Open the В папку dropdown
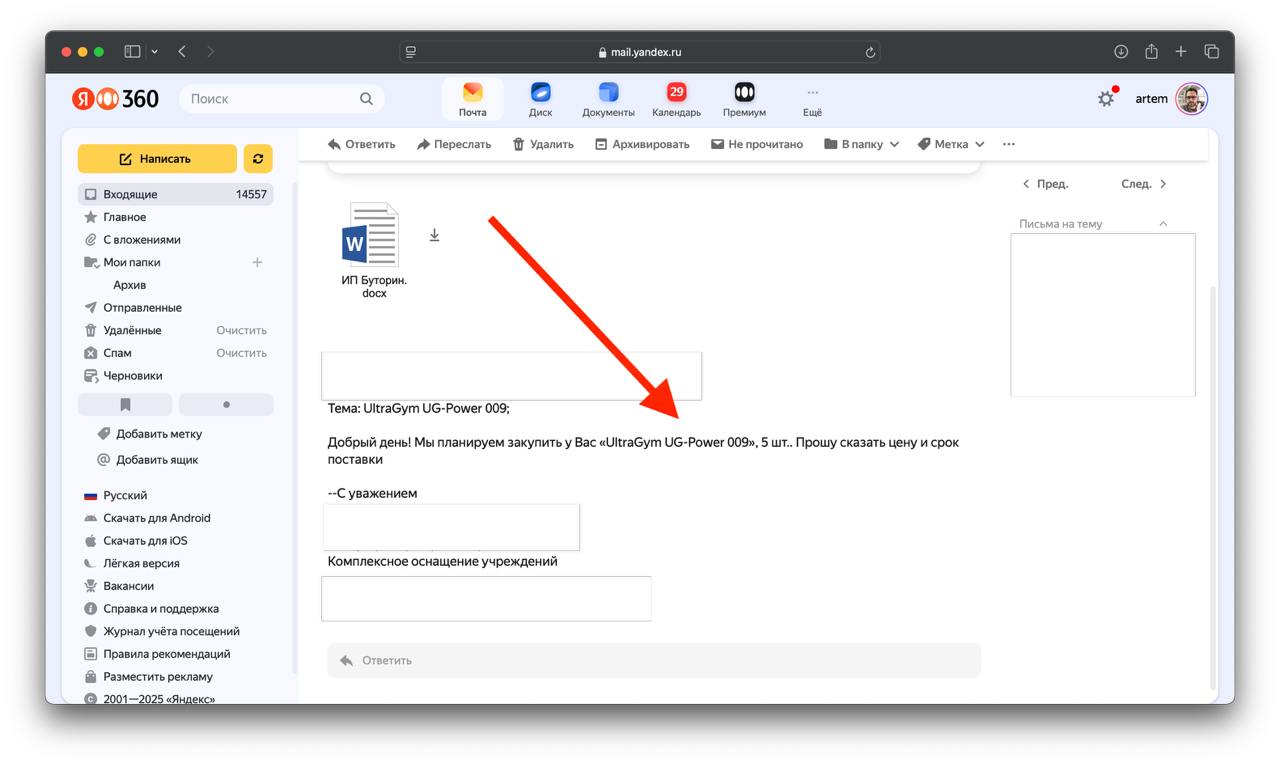The width and height of the screenshot is (1280, 764). 861,144
